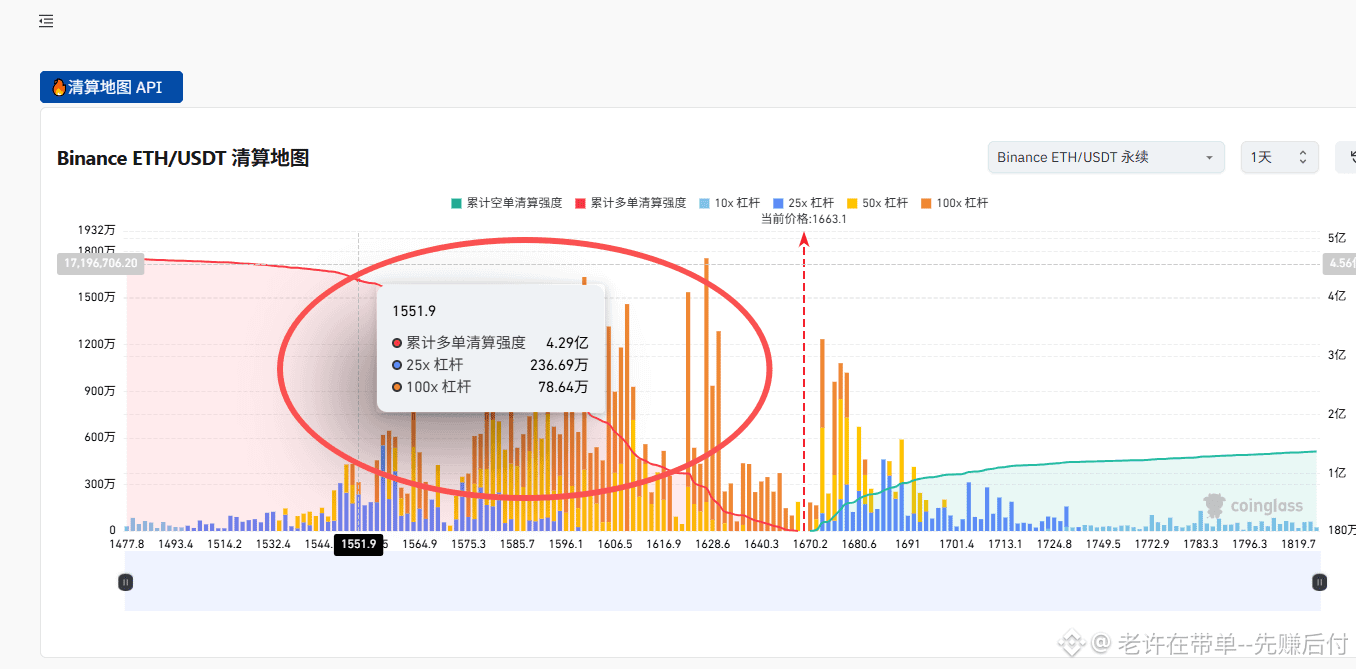Open the 清算地图 API button
The image size is (1356, 669).
111,87
